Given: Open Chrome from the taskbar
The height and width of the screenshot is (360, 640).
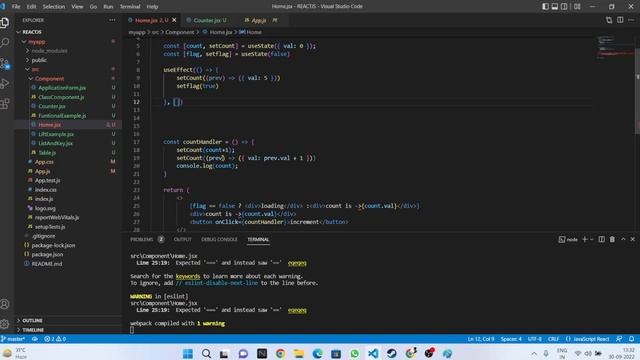Looking at the screenshot, I should [280, 353].
